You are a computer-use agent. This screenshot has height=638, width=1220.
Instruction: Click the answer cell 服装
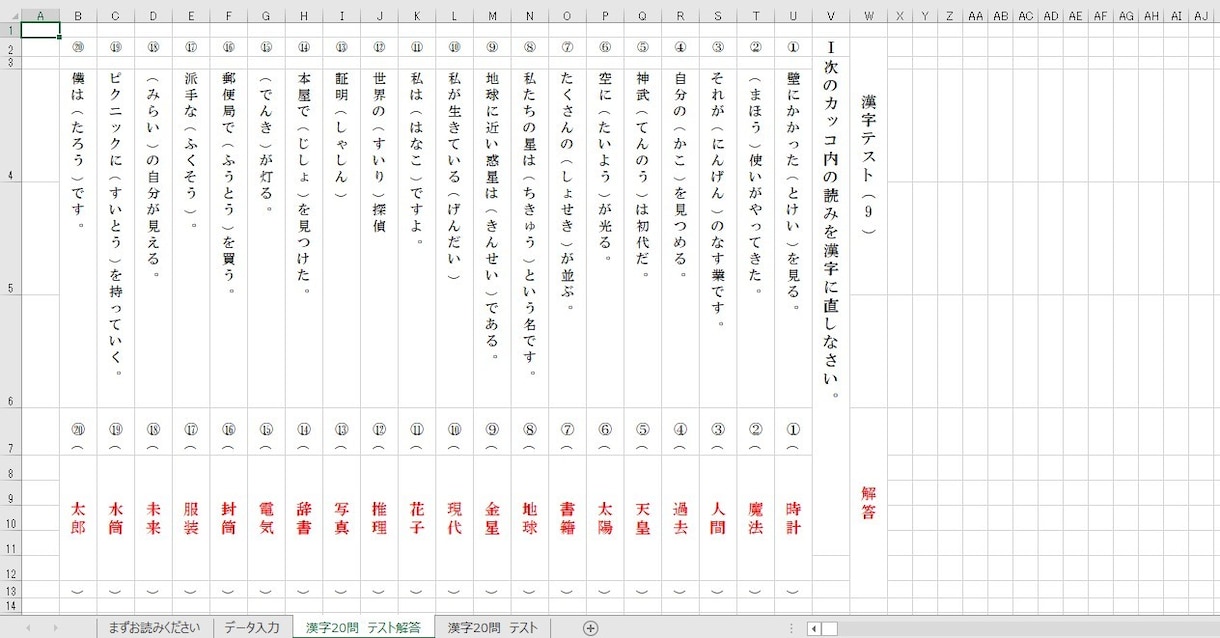coord(191,518)
